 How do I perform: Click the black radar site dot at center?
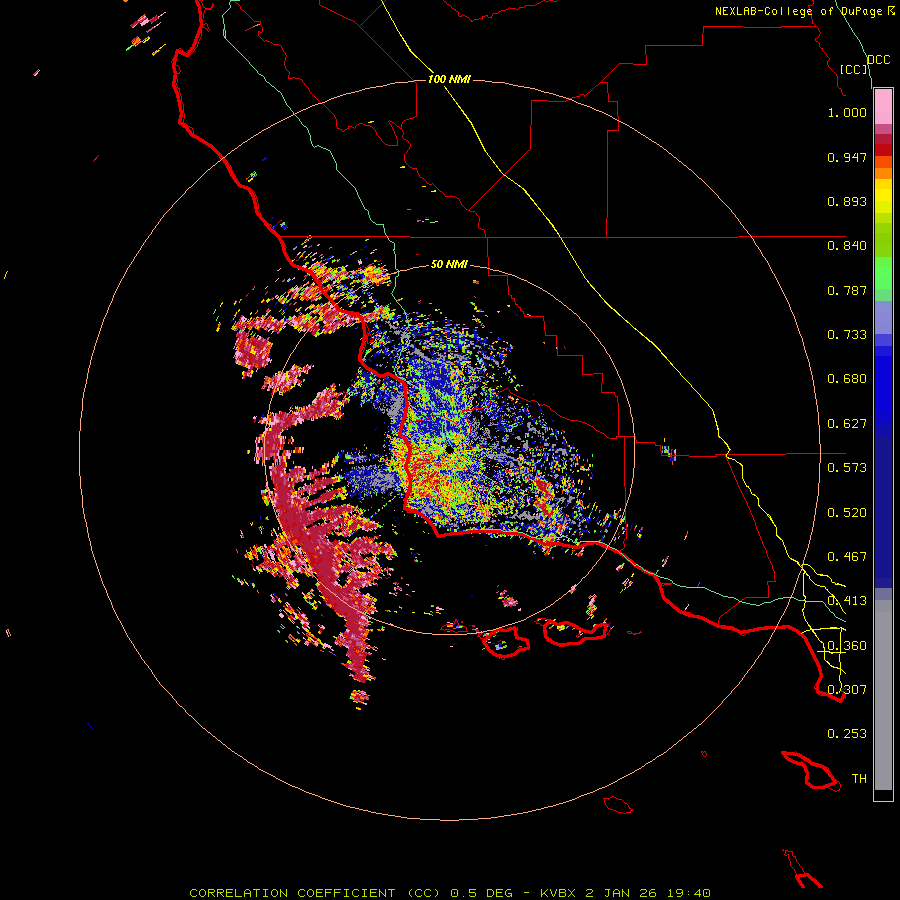pyautogui.click(x=450, y=450)
